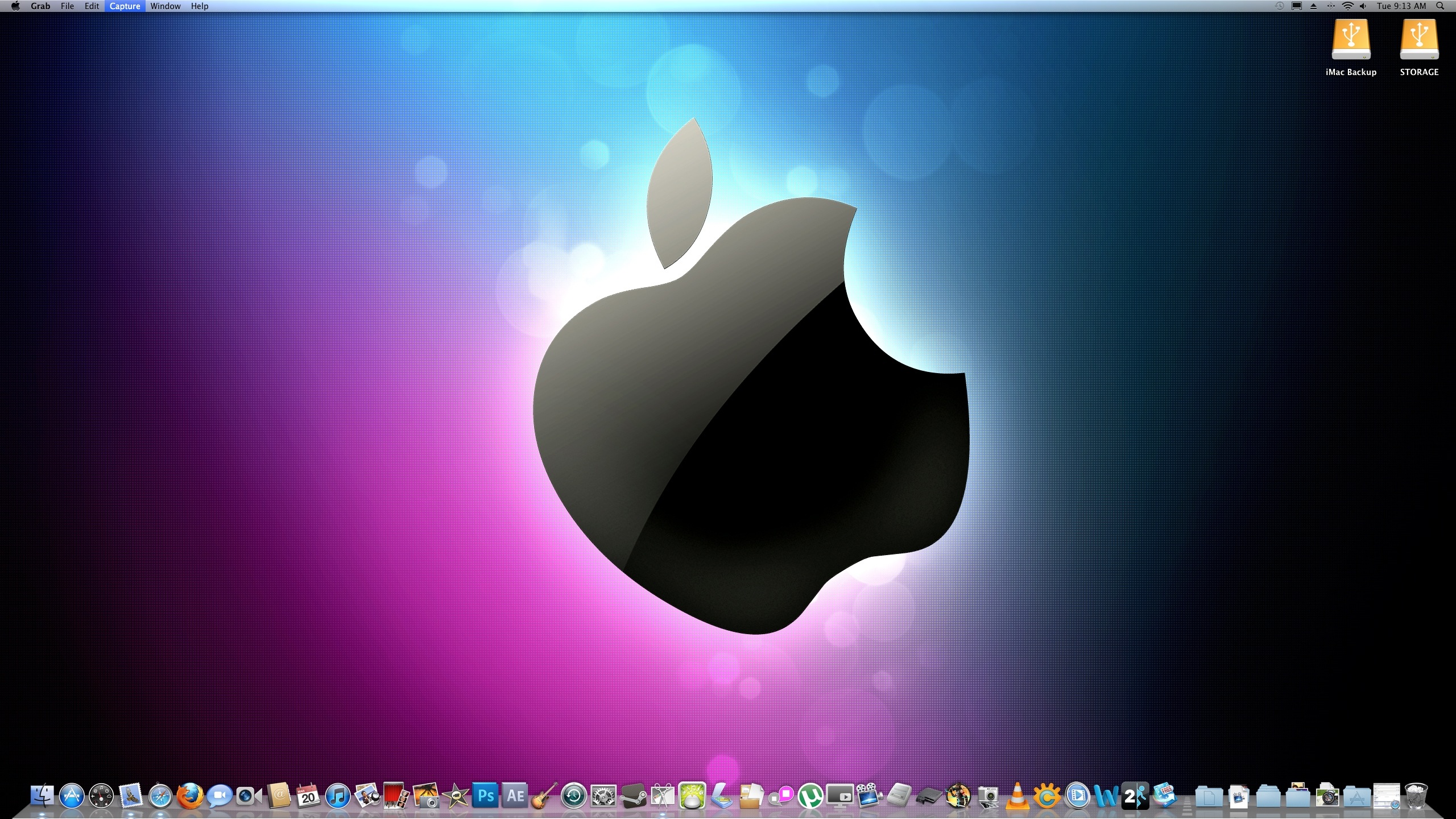The width and height of the screenshot is (1456, 819).
Task: Click the highlighted Capture menu
Action: (x=125, y=6)
